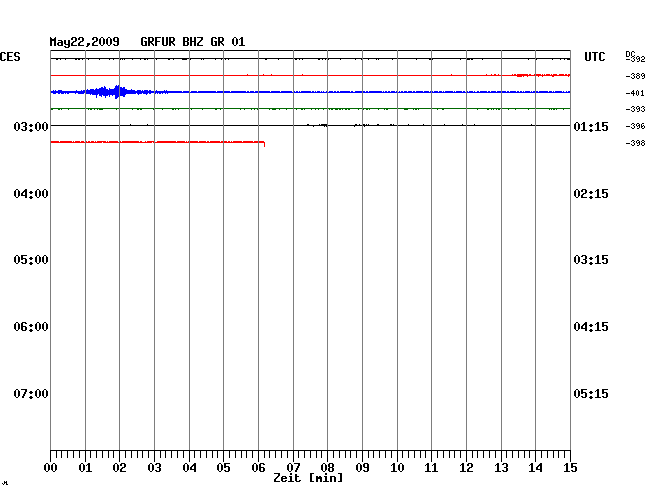Click the 11 minute axis label

(x=431, y=468)
